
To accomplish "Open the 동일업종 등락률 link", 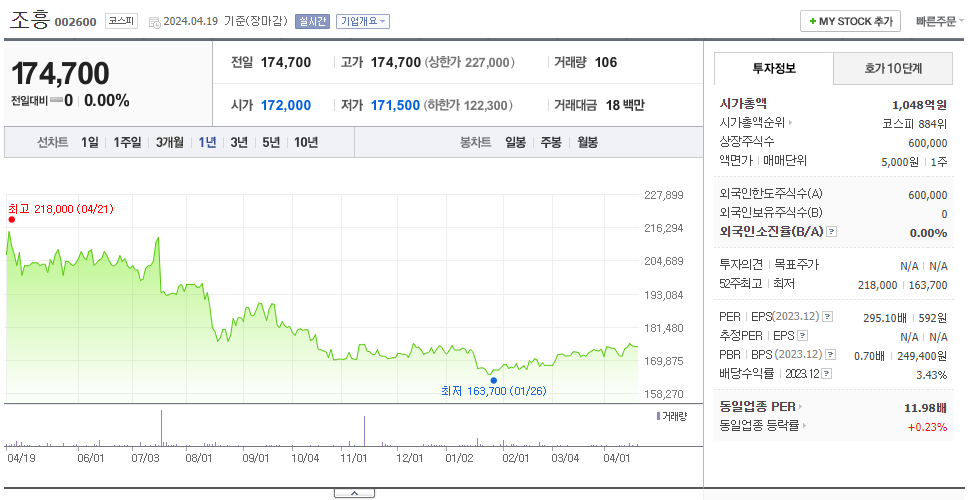I will coord(763,425).
